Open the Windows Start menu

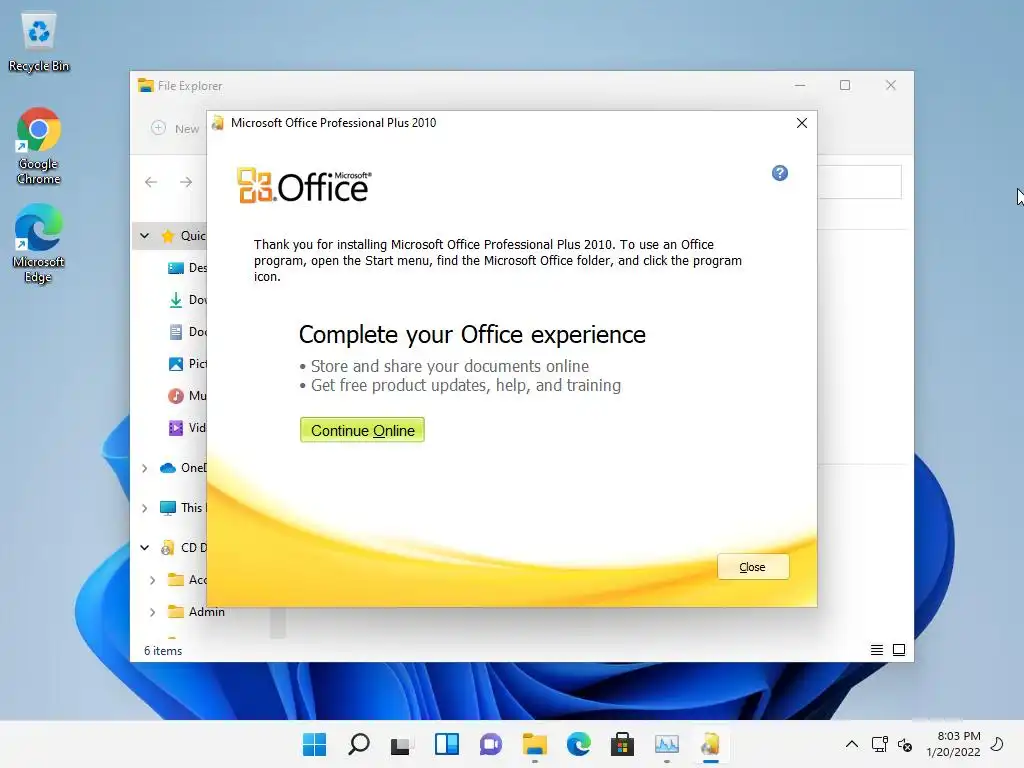pos(315,744)
